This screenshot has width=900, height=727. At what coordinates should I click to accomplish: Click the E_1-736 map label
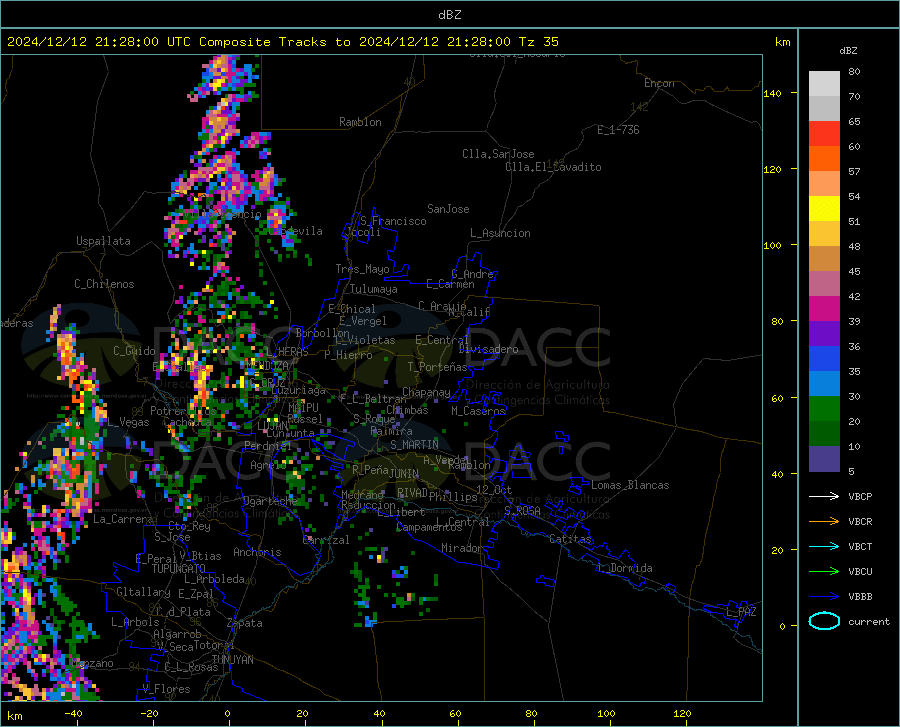[x=618, y=130]
